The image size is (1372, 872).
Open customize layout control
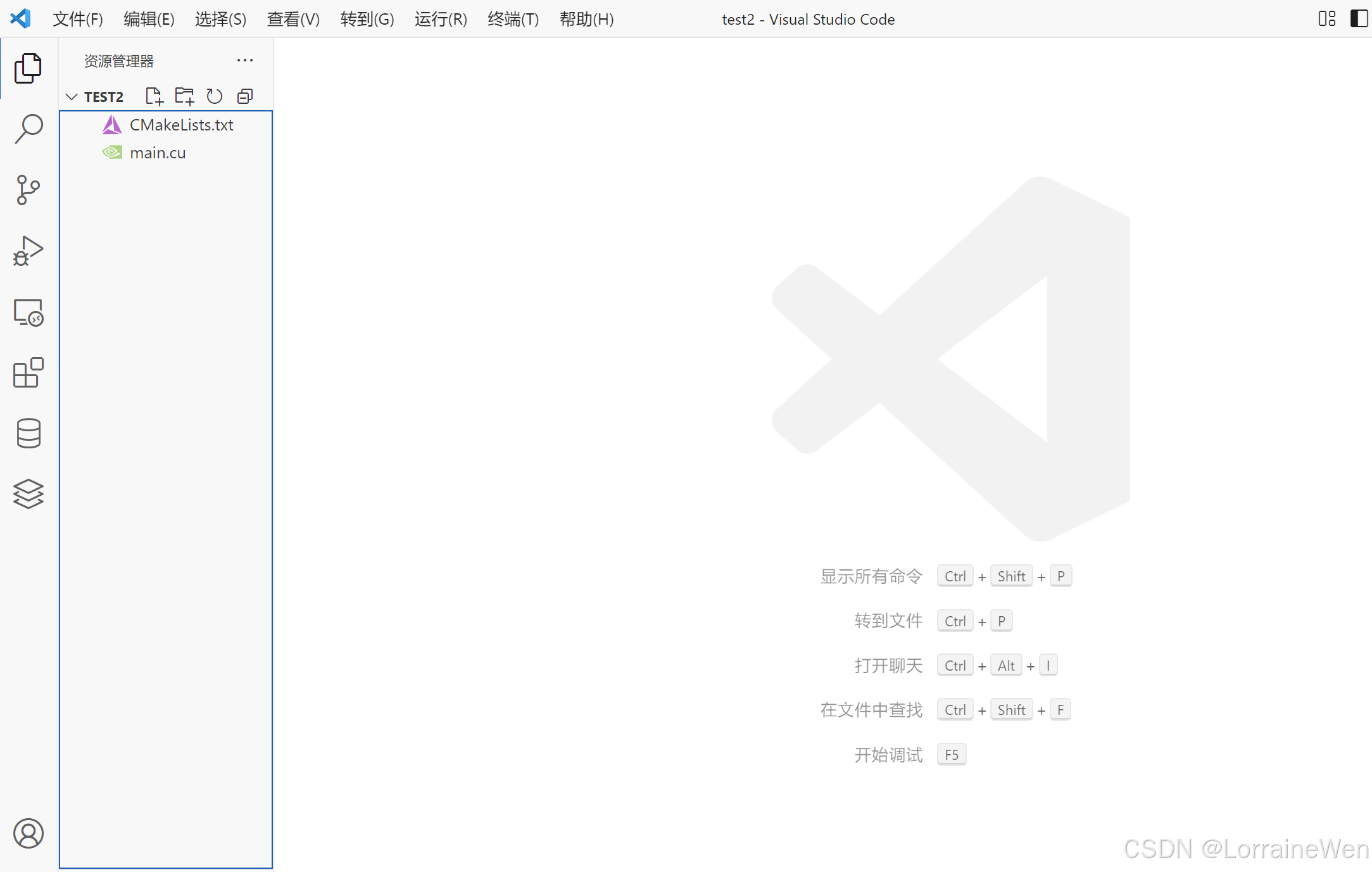pos(1326,19)
